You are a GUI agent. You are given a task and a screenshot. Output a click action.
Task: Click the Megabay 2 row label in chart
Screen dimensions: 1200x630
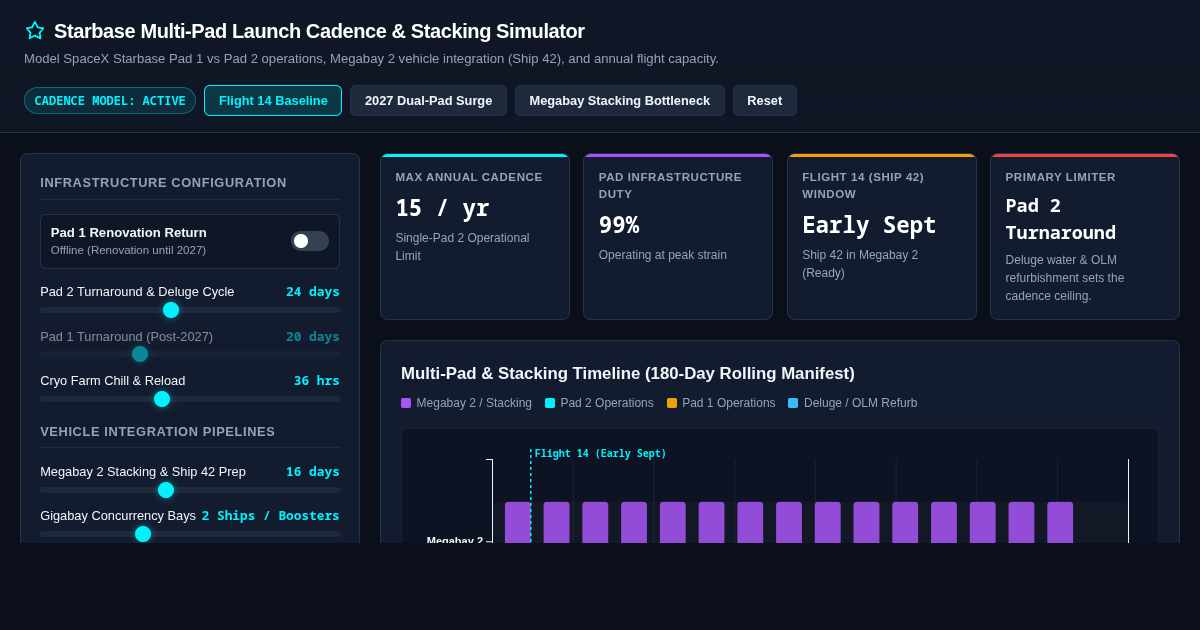455,540
